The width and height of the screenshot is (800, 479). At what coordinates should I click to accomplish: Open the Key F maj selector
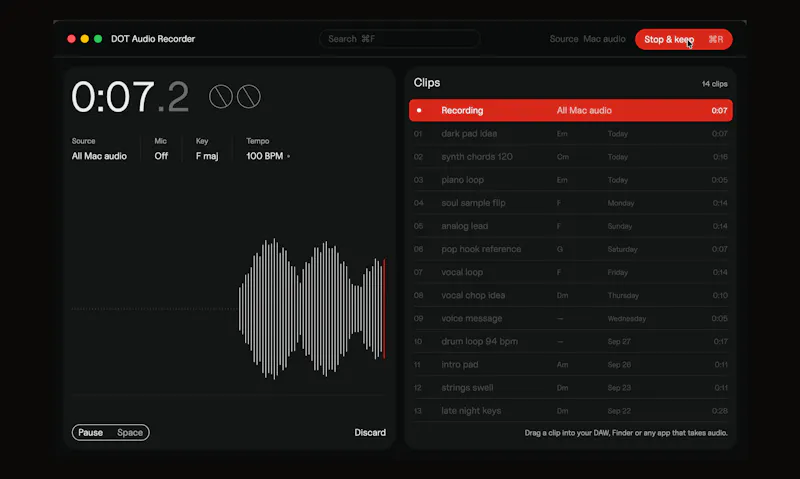point(207,149)
